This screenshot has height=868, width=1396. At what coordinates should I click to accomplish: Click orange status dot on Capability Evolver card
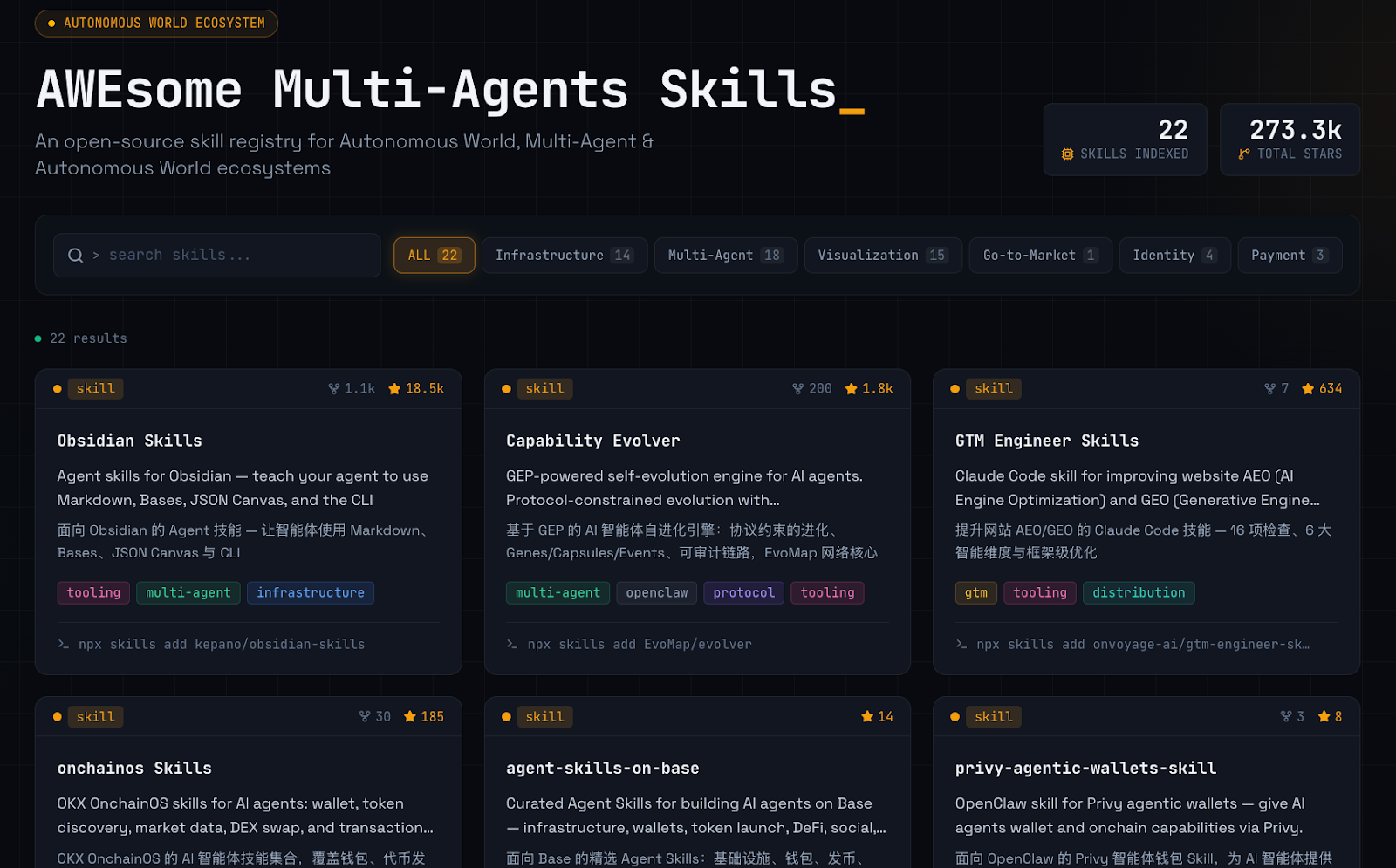coord(506,389)
